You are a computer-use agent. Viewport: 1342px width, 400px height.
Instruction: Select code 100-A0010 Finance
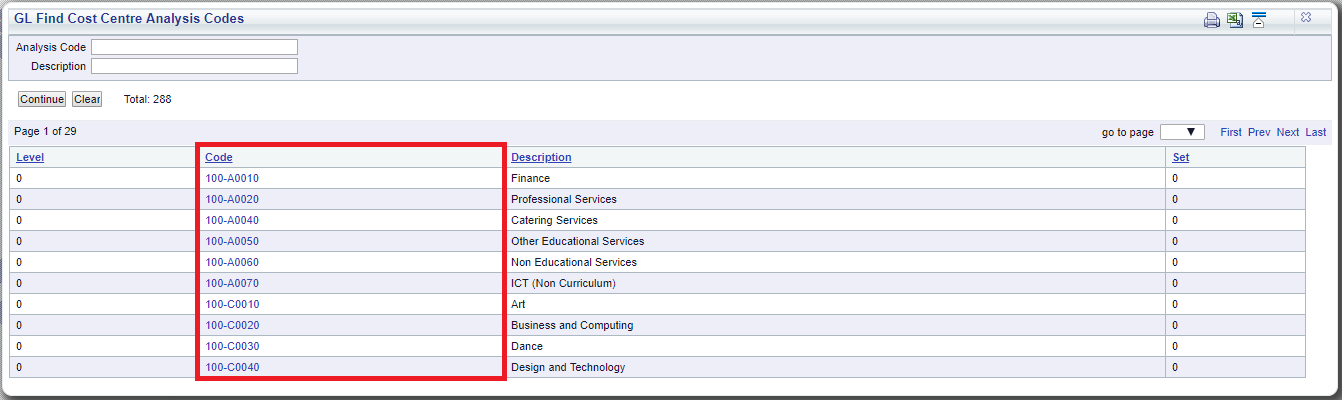[232, 178]
